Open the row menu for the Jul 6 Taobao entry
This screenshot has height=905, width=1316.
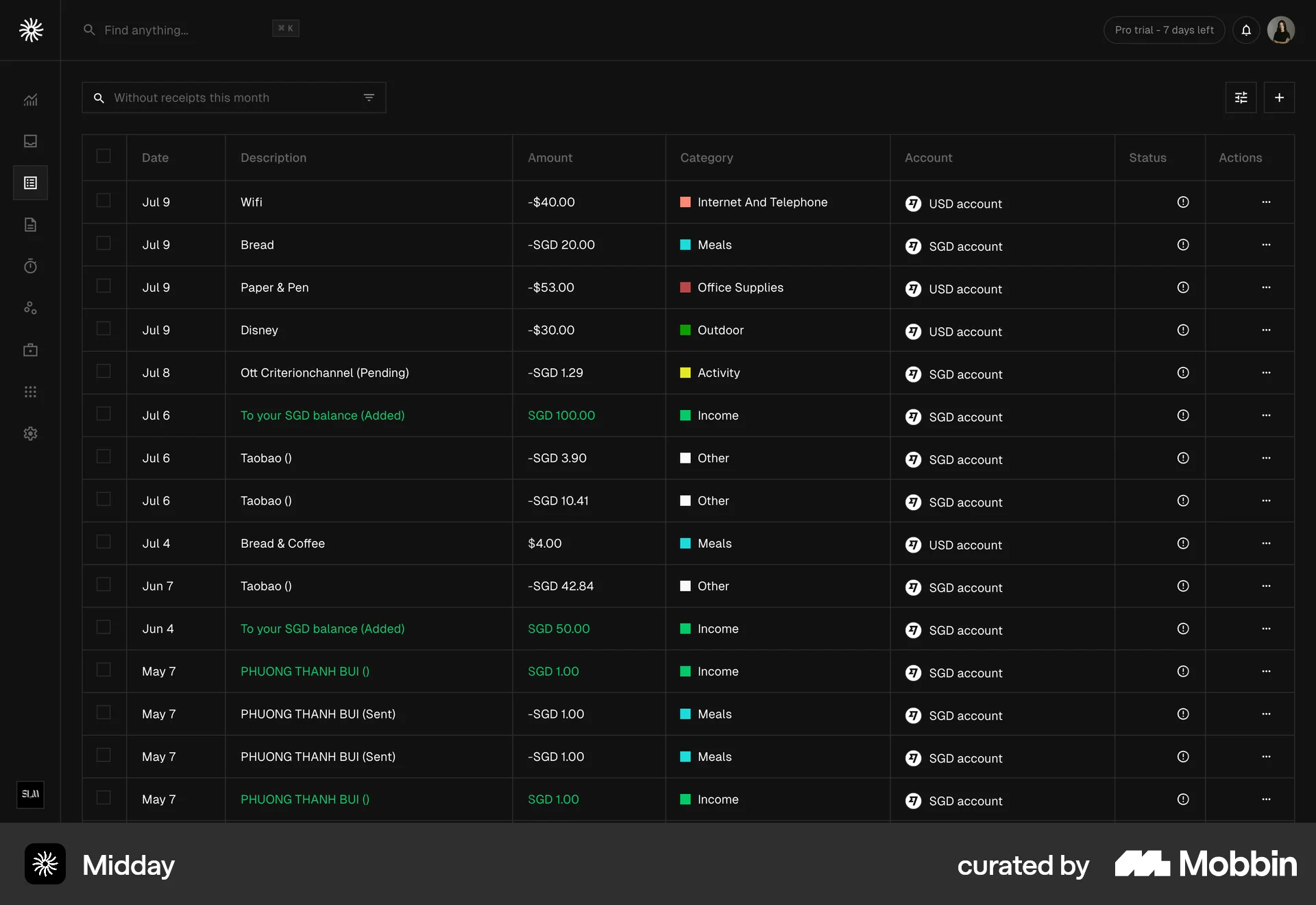point(1266,458)
